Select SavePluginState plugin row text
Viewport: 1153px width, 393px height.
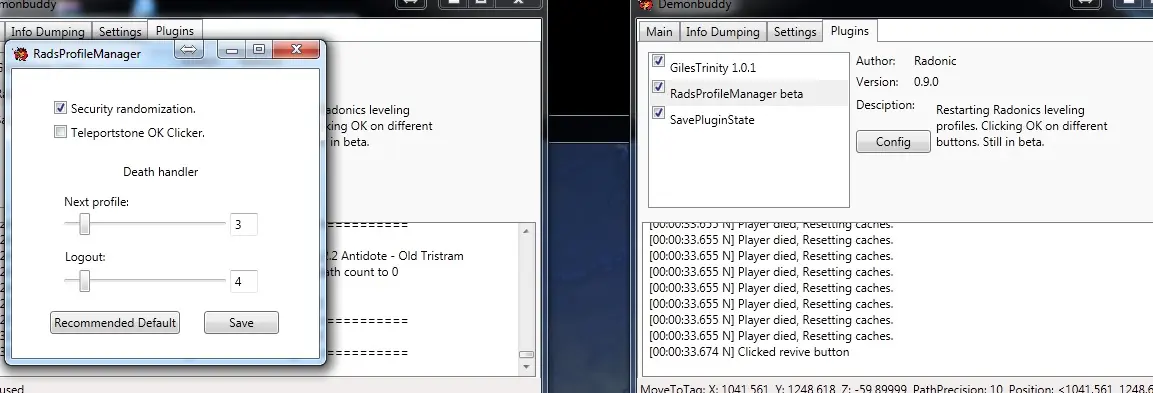712,119
